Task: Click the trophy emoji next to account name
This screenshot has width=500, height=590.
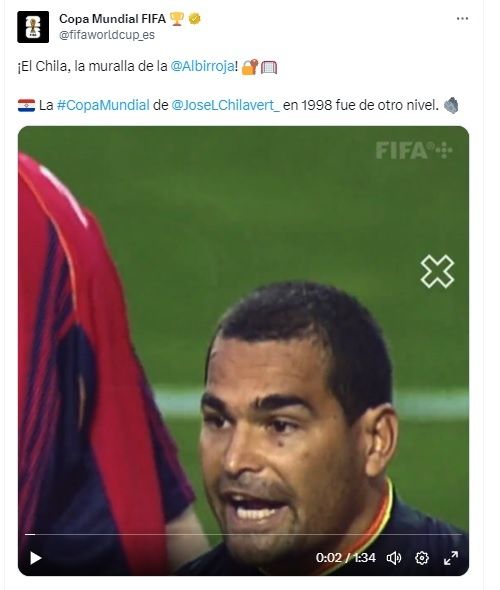Action: pyautogui.click(x=177, y=18)
